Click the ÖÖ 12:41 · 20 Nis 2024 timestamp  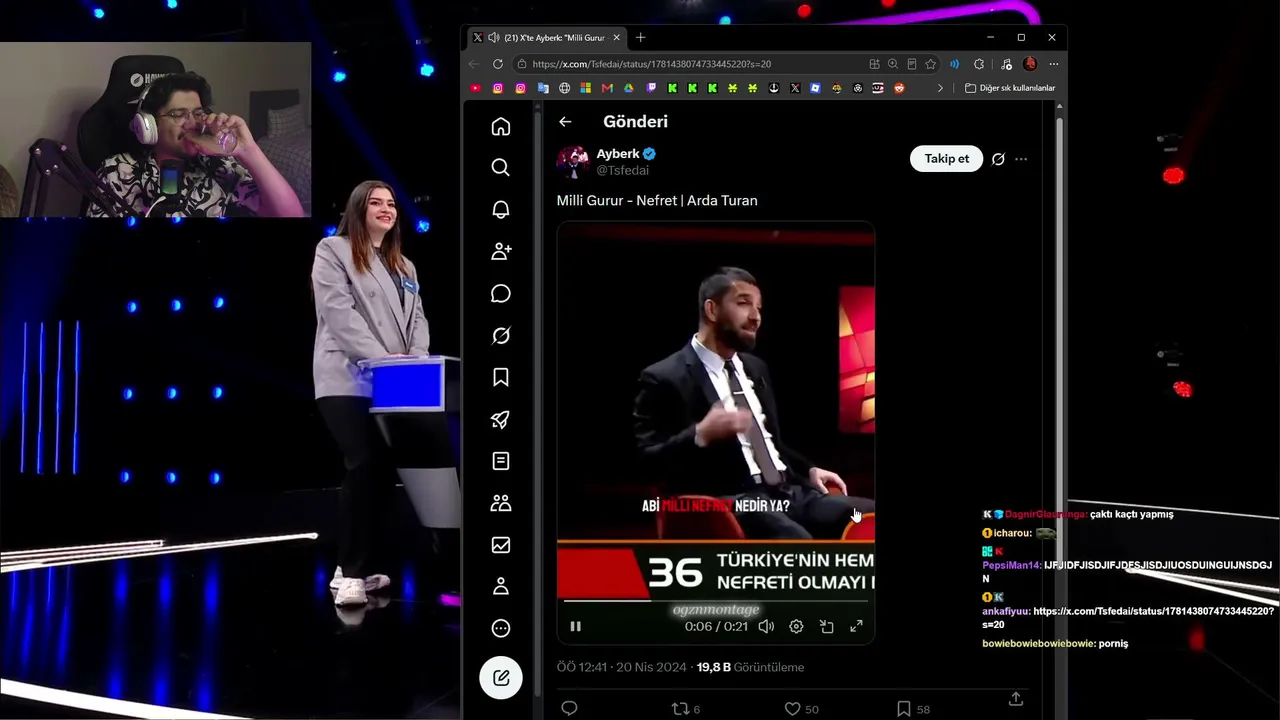click(x=622, y=667)
